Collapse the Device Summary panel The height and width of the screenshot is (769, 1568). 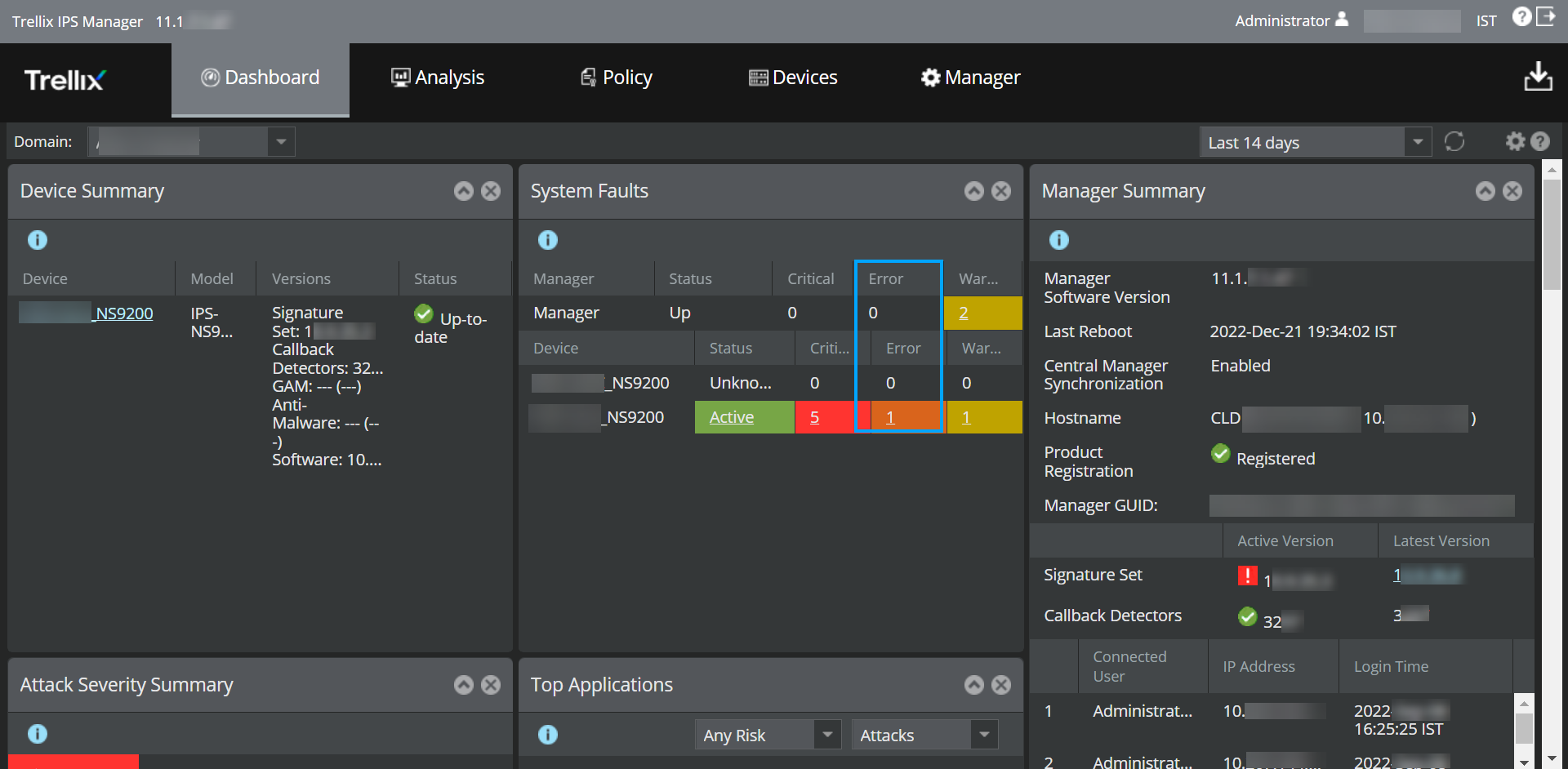[x=464, y=191]
